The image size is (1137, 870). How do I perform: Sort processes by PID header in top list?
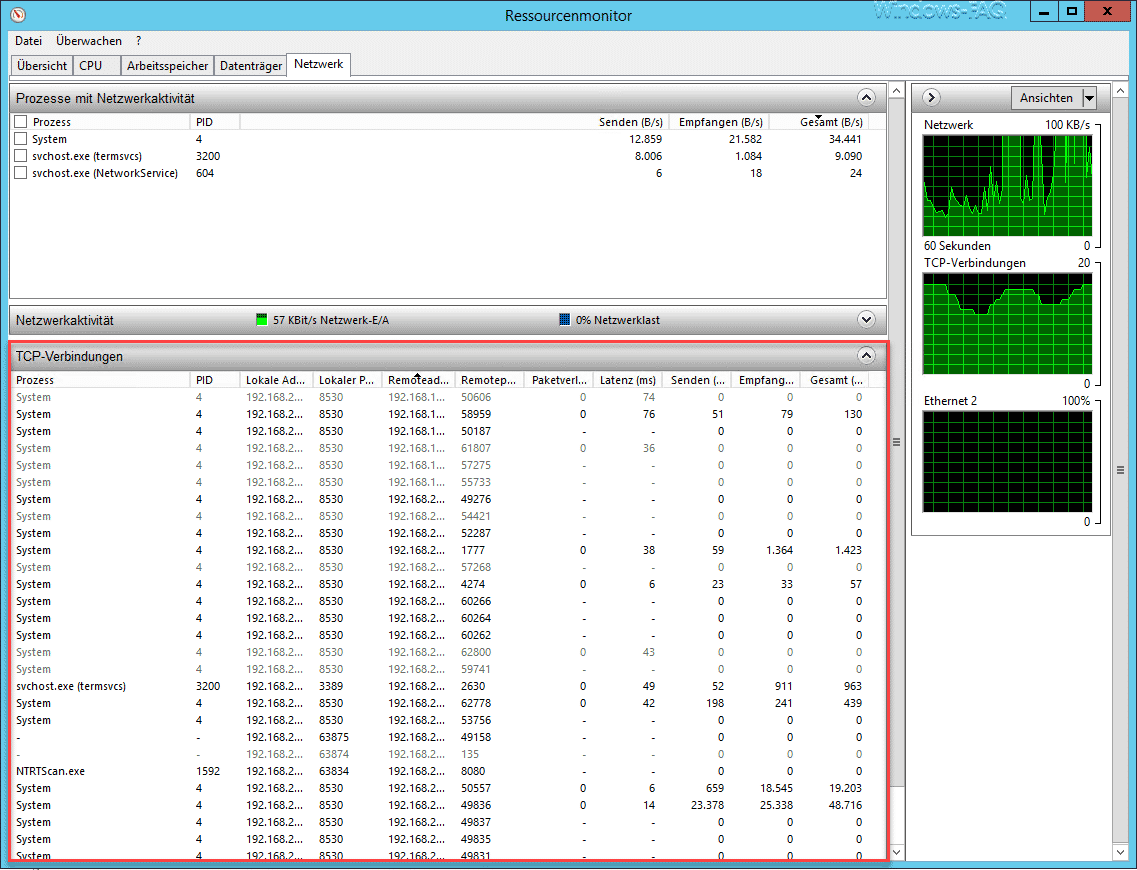[215, 122]
